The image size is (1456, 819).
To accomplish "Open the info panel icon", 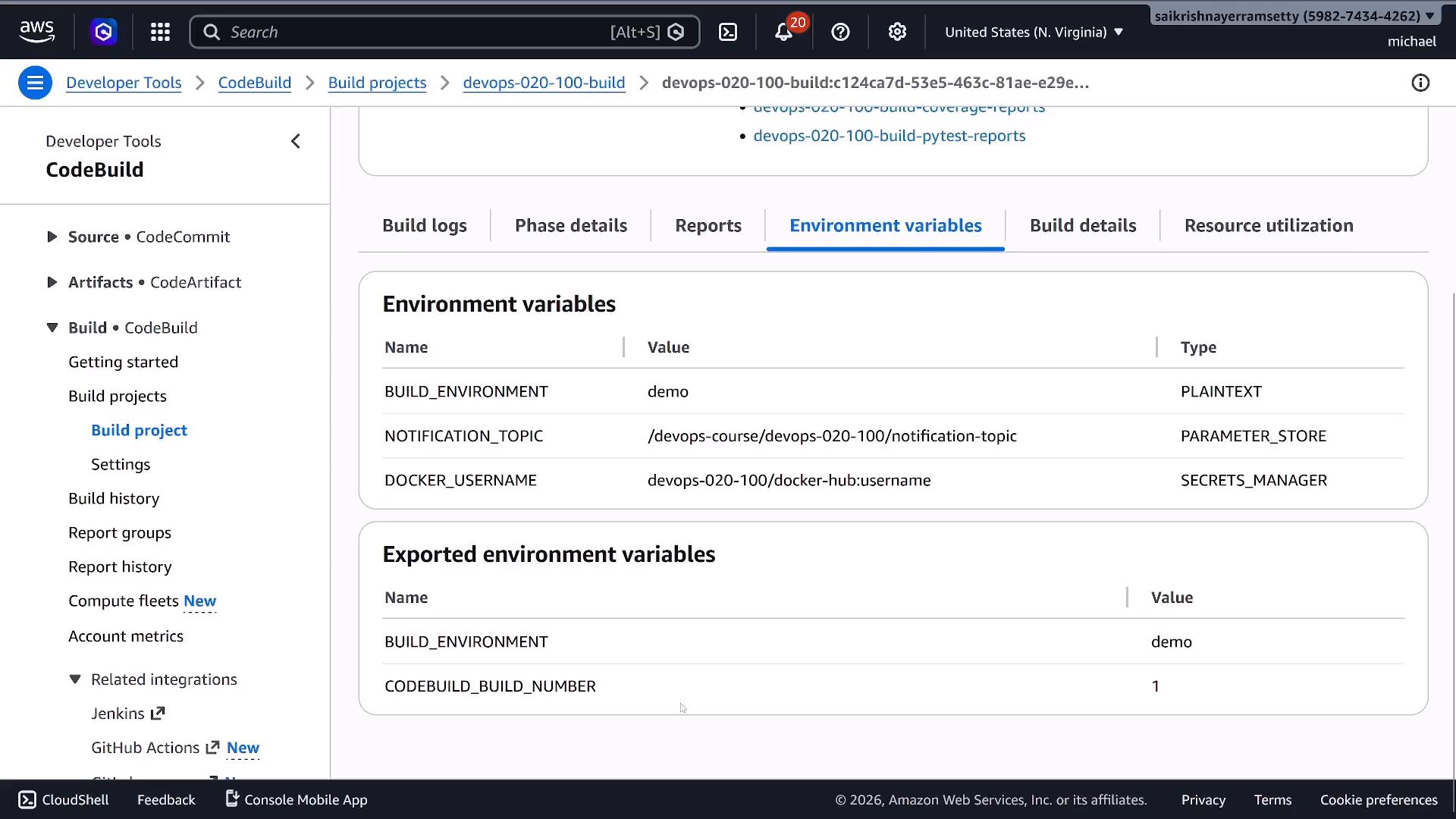I will coord(1420,83).
